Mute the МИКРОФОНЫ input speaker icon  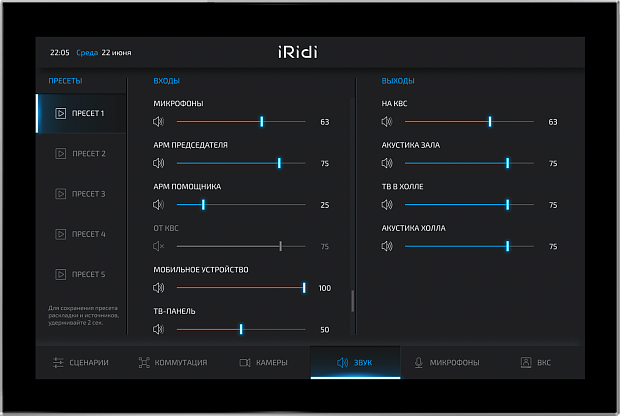pos(158,122)
